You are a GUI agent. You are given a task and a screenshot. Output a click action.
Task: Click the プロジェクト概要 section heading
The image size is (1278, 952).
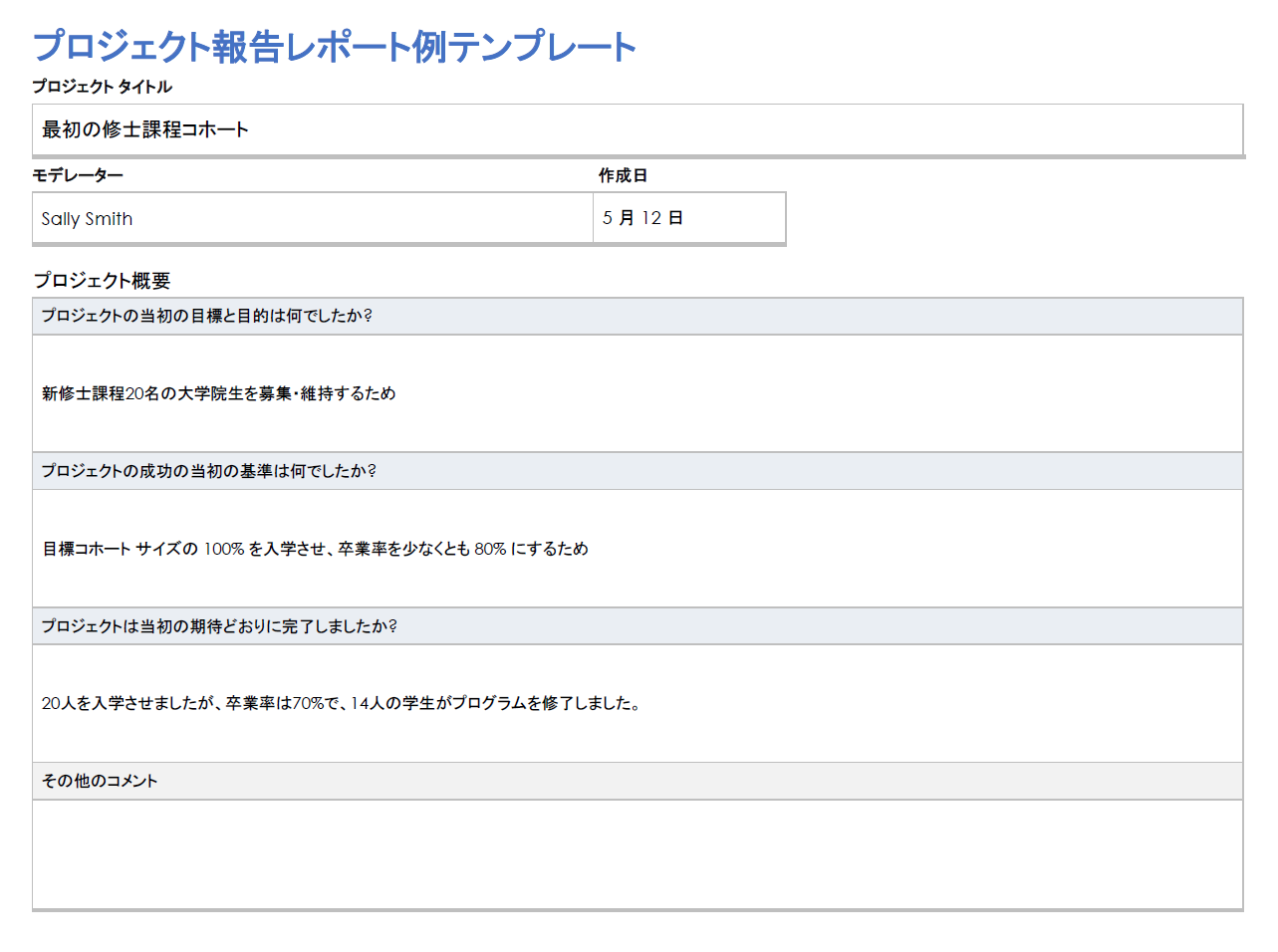tap(102, 281)
